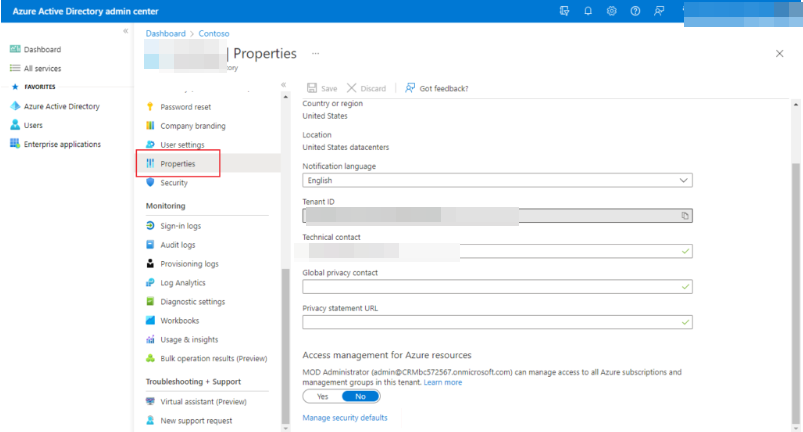This screenshot has width=803, height=432.
Task: Open User settings menu item
Action: click(182, 145)
